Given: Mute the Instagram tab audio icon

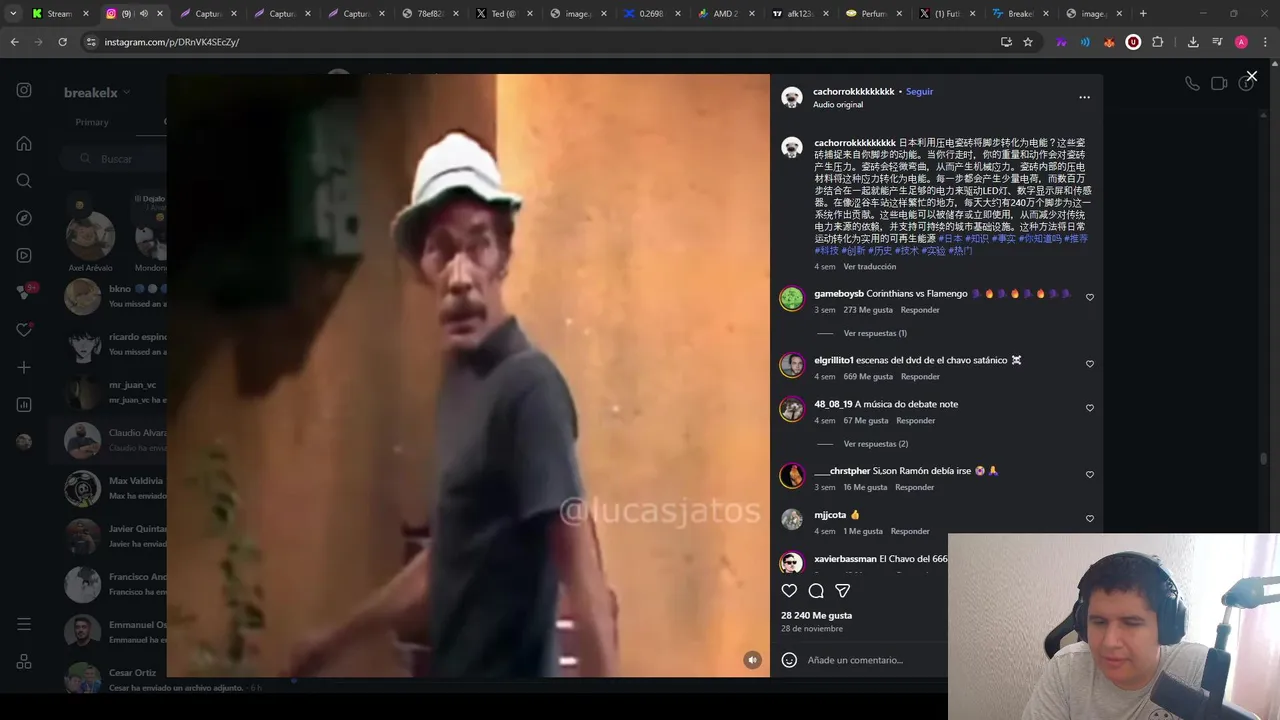Looking at the screenshot, I should coord(143,14).
